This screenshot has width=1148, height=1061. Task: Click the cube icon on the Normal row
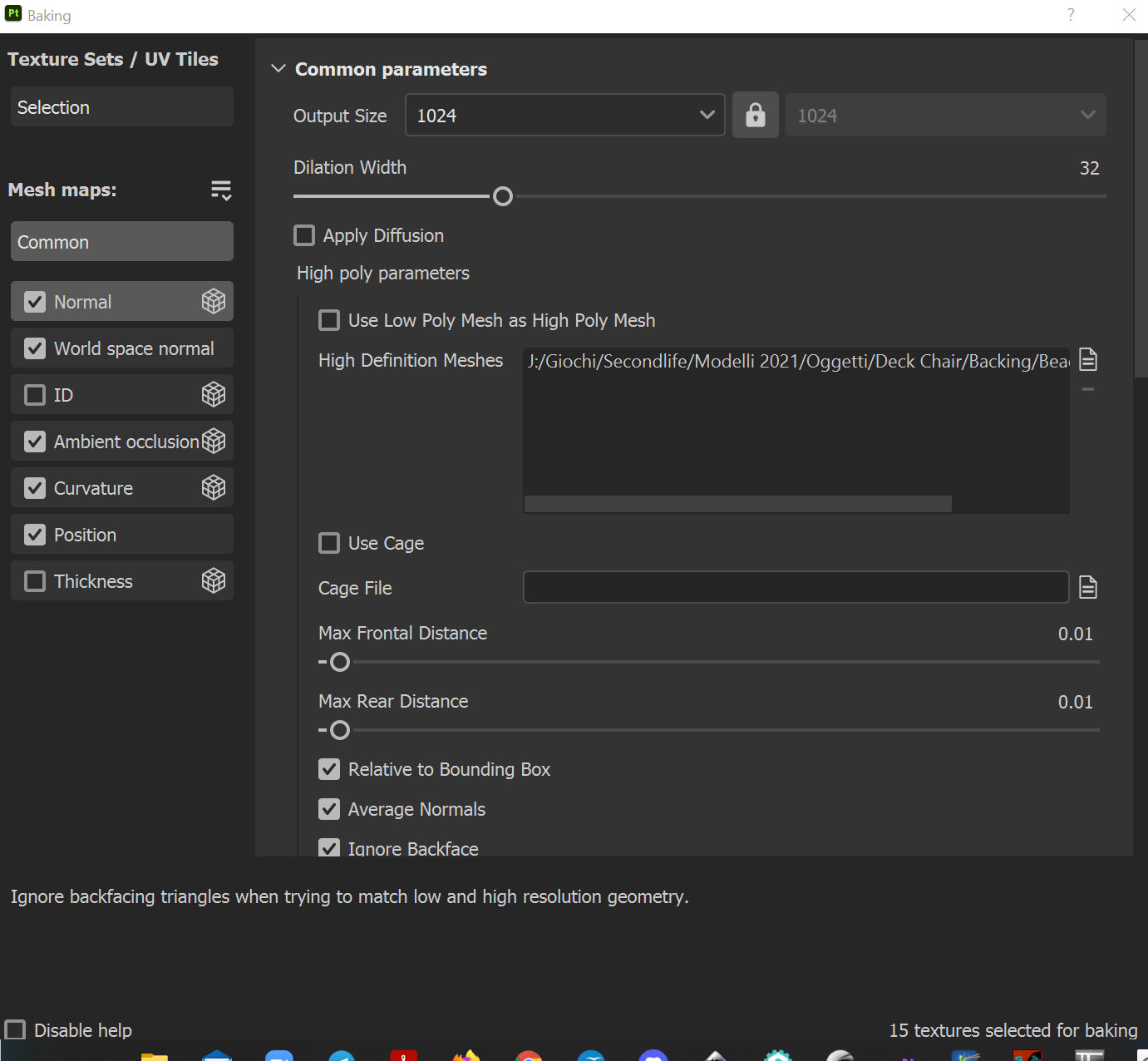coord(214,301)
